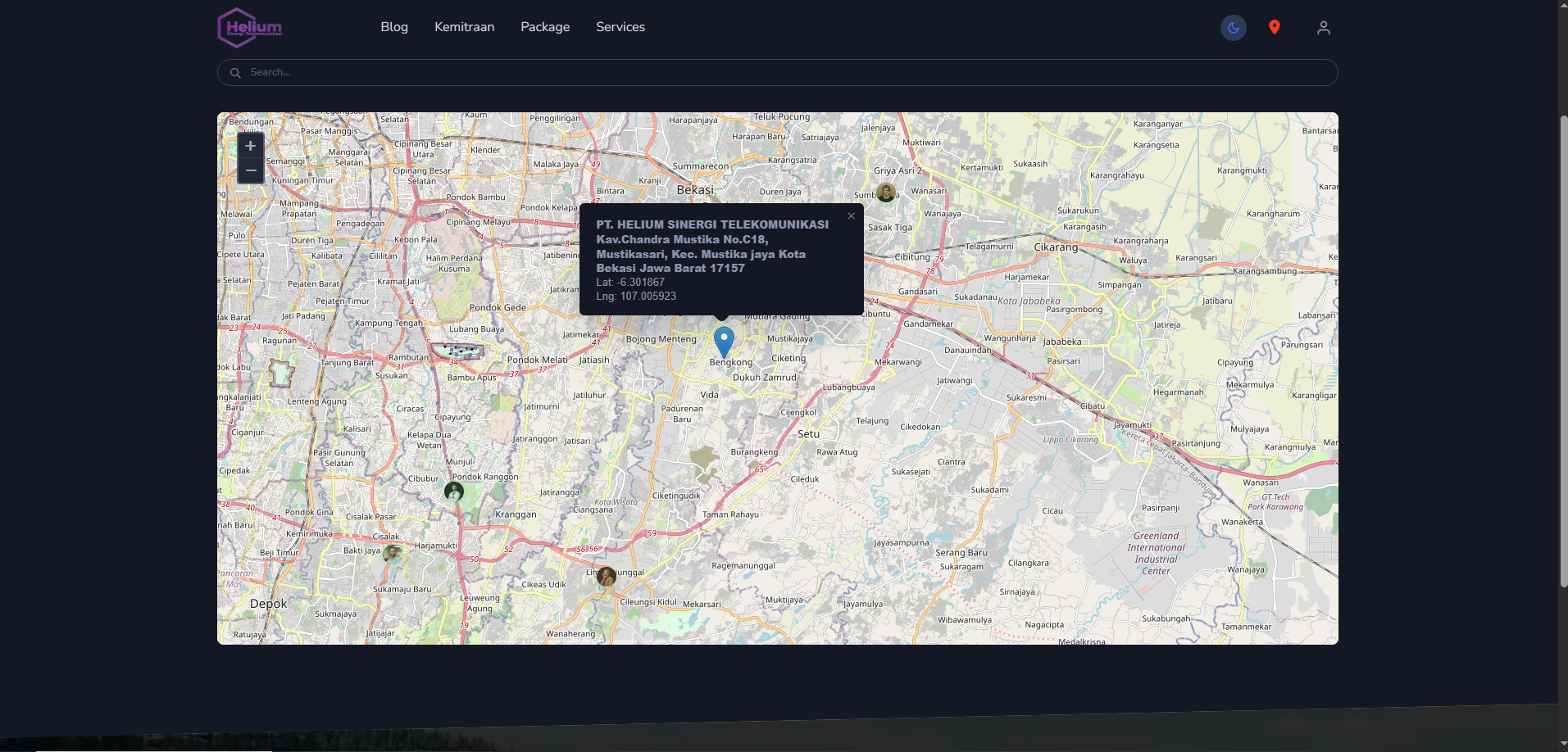Click the popup title PT. HELIUM SINERGI TELEKOMUNIKASI

pyautogui.click(x=712, y=224)
